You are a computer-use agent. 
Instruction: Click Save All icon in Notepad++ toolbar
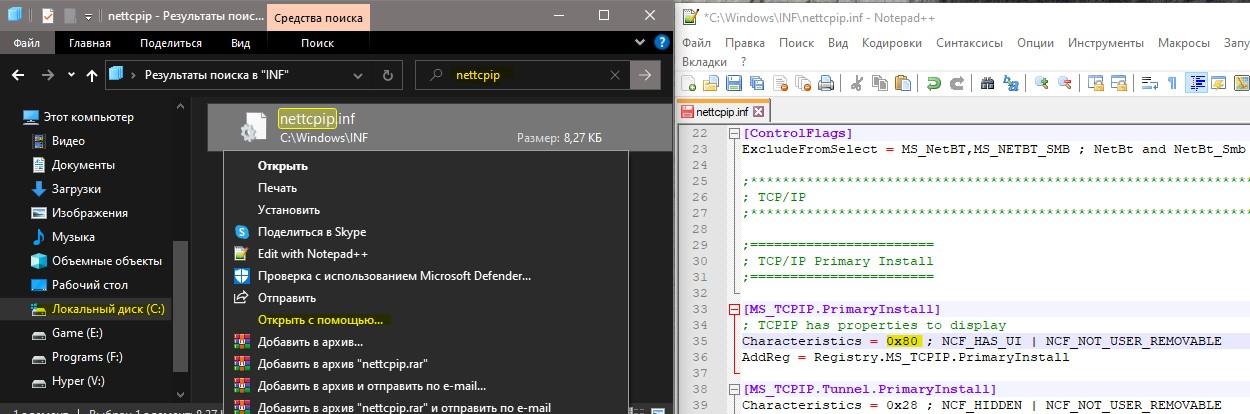point(757,83)
